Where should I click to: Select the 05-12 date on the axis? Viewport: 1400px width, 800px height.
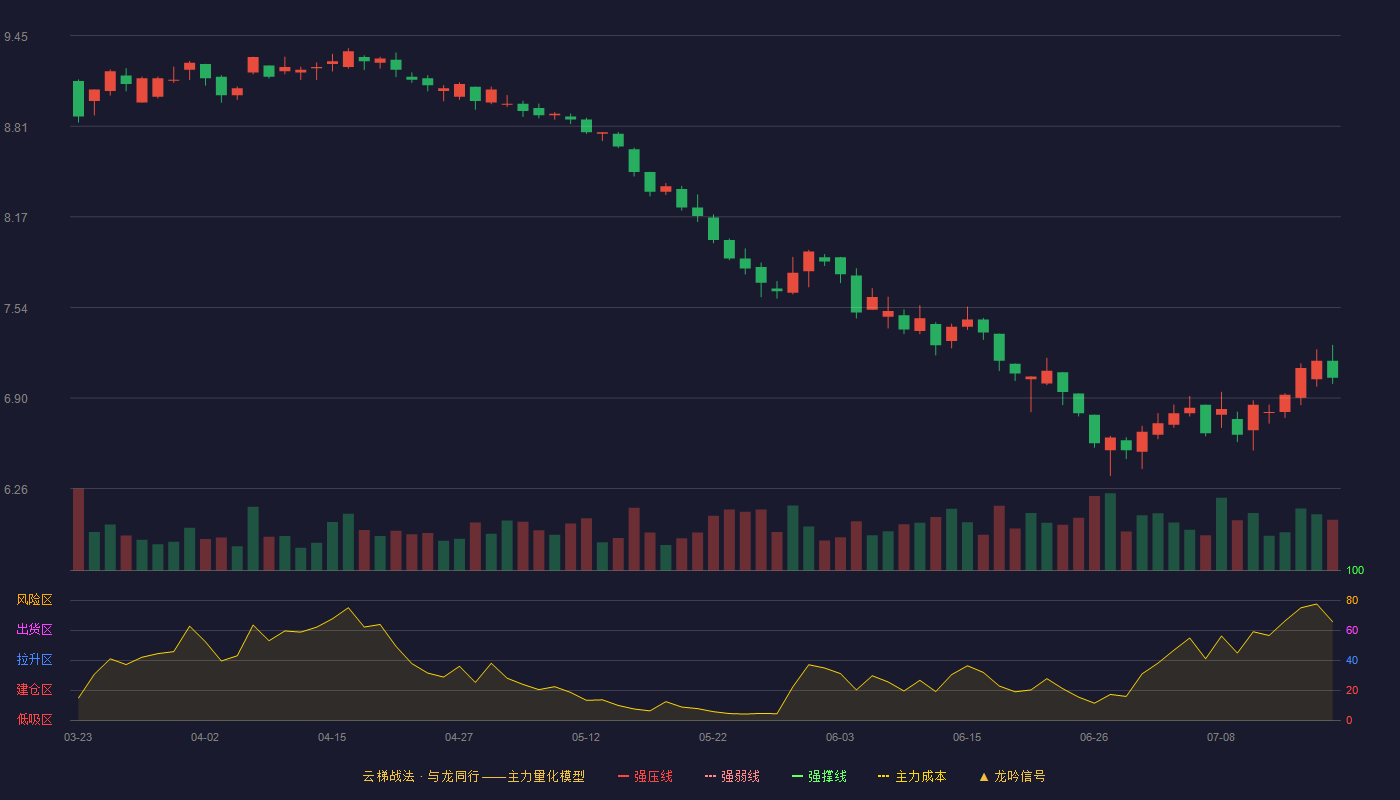coord(586,737)
